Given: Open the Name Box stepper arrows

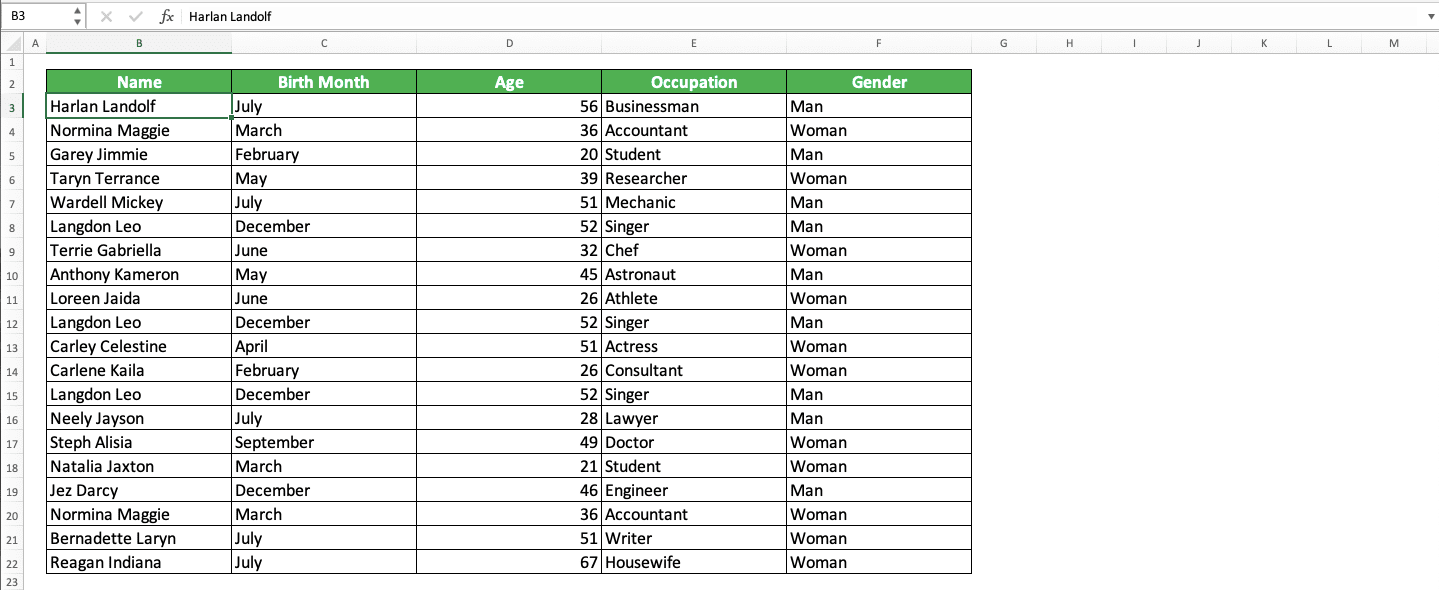Looking at the screenshot, I should (78, 17).
